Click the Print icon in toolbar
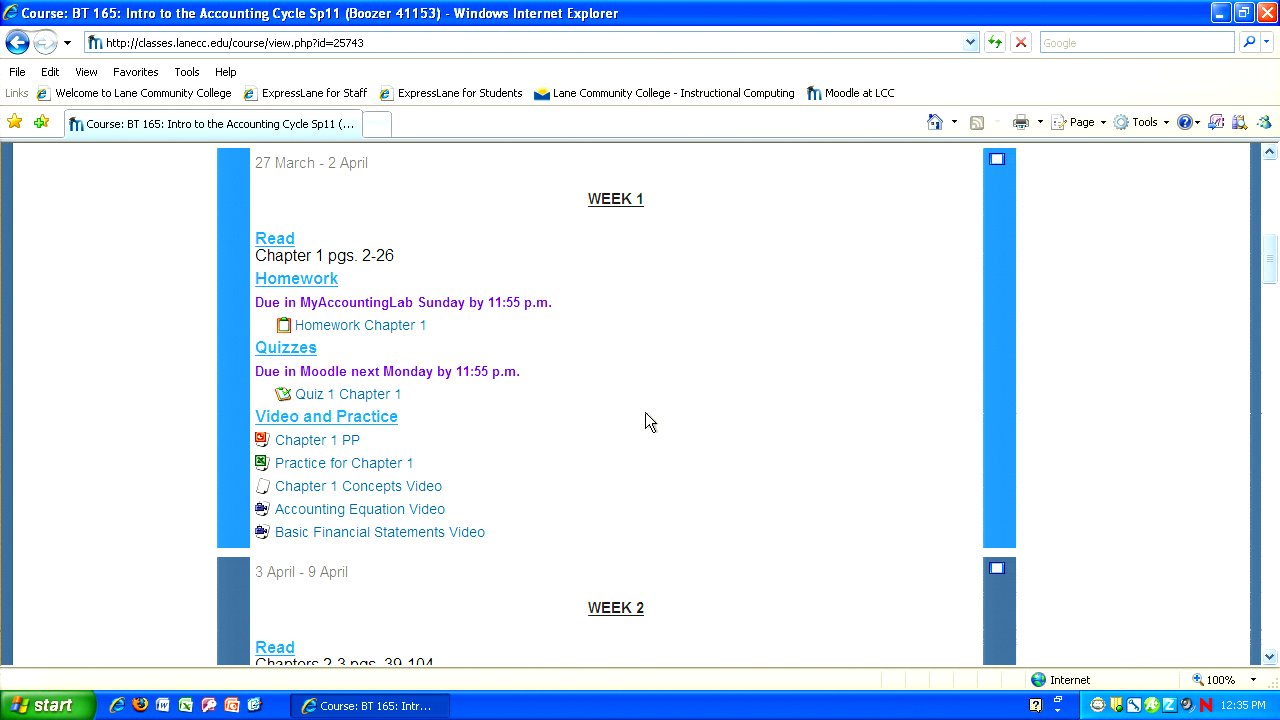The width and height of the screenshot is (1280, 720). (x=1020, y=122)
